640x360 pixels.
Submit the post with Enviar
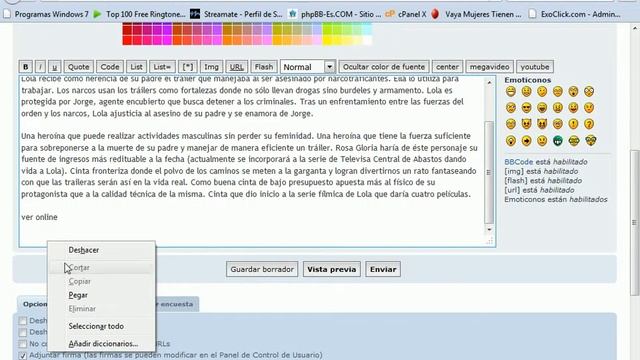tap(383, 269)
